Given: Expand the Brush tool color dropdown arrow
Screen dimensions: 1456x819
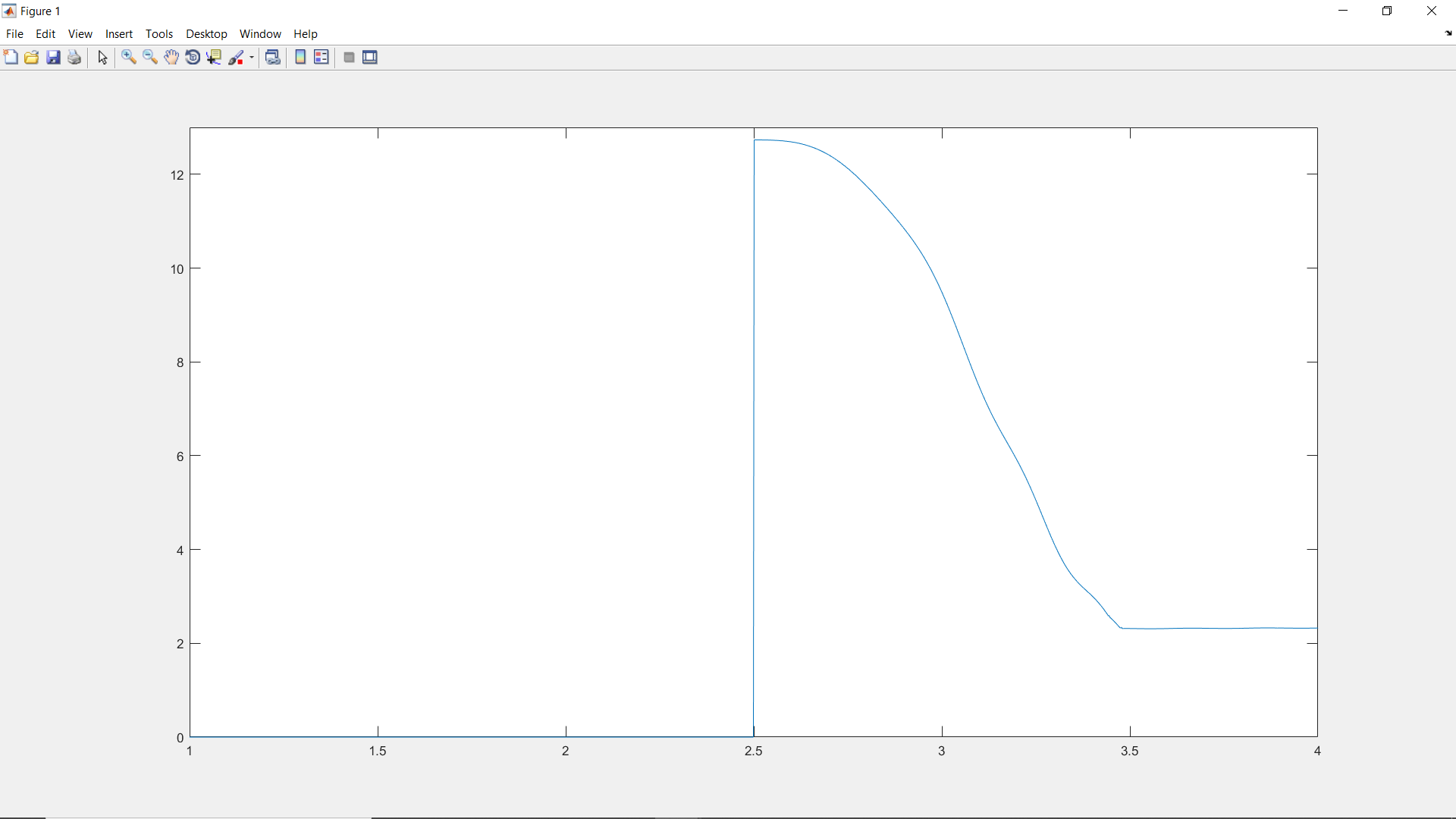Looking at the screenshot, I should (x=252, y=58).
